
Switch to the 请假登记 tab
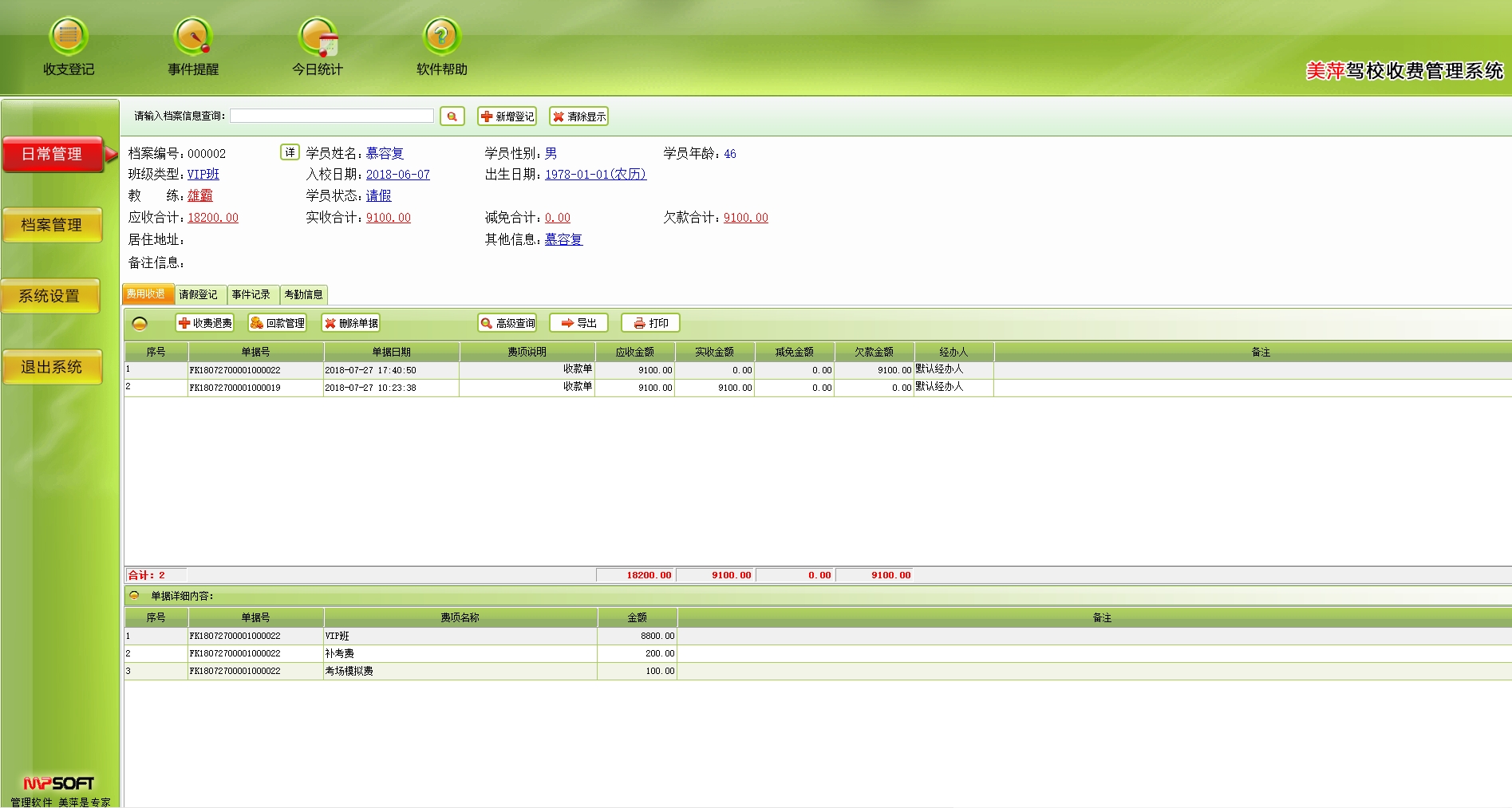tap(199, 294)
